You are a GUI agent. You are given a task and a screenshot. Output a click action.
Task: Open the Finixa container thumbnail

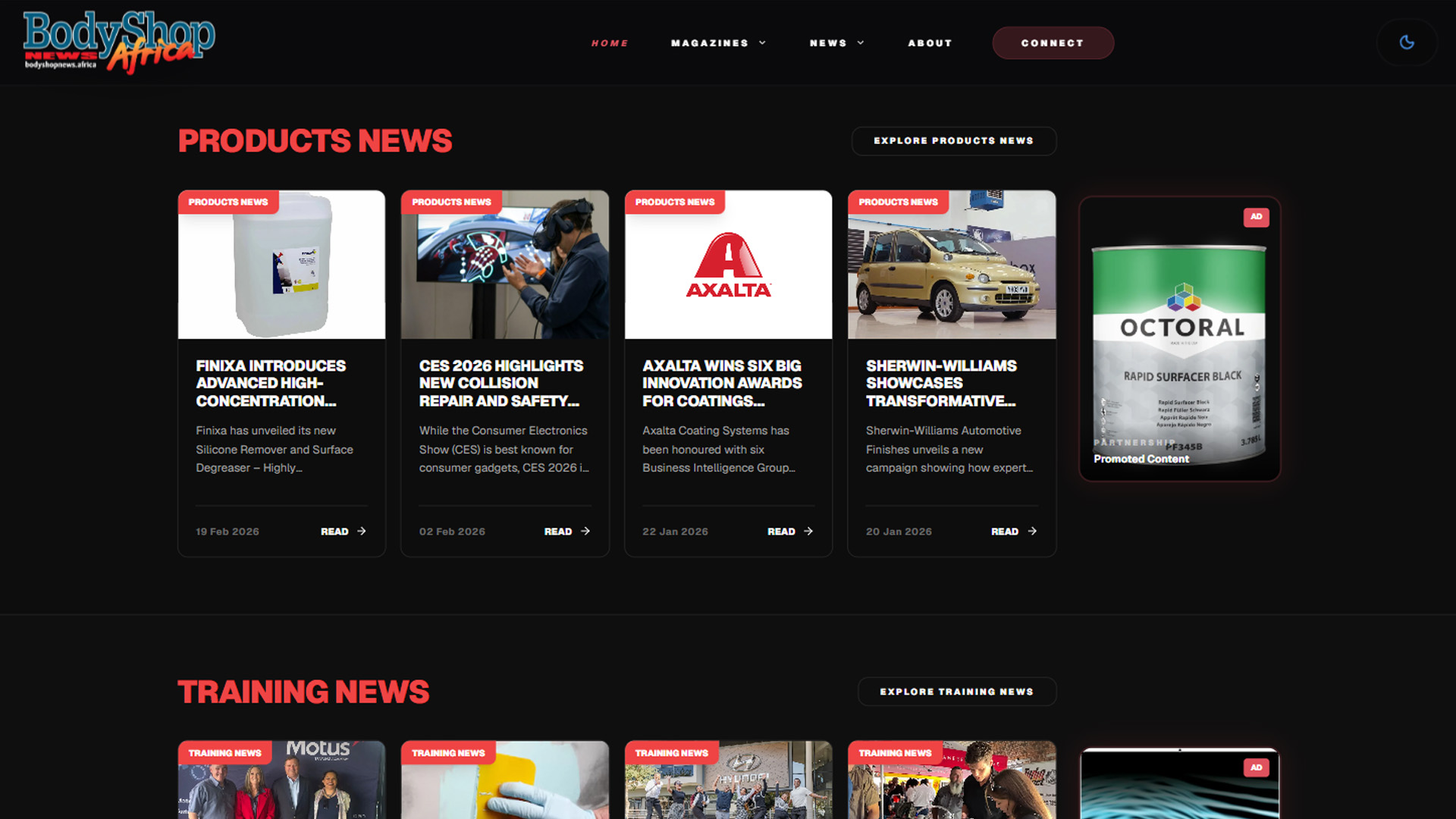tap(281, 265)
